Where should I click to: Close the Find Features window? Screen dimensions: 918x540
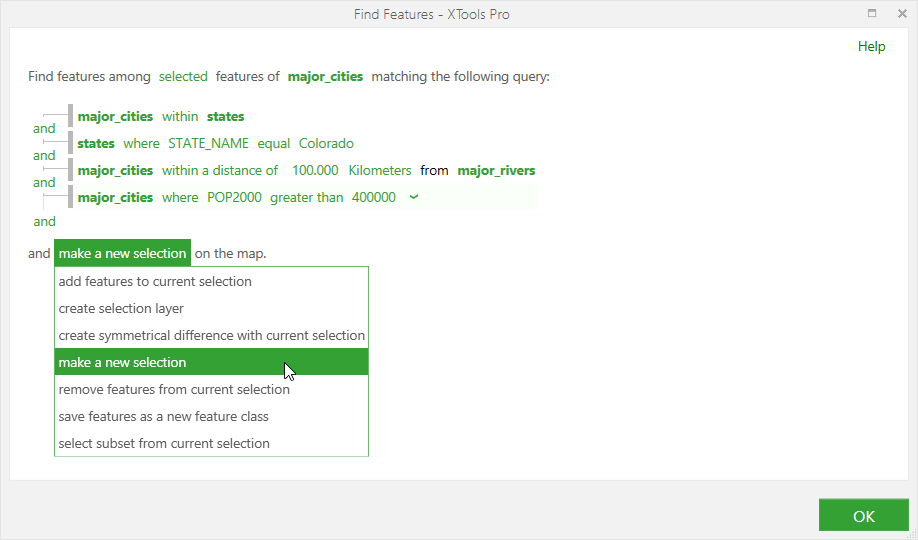click(902, 13)
